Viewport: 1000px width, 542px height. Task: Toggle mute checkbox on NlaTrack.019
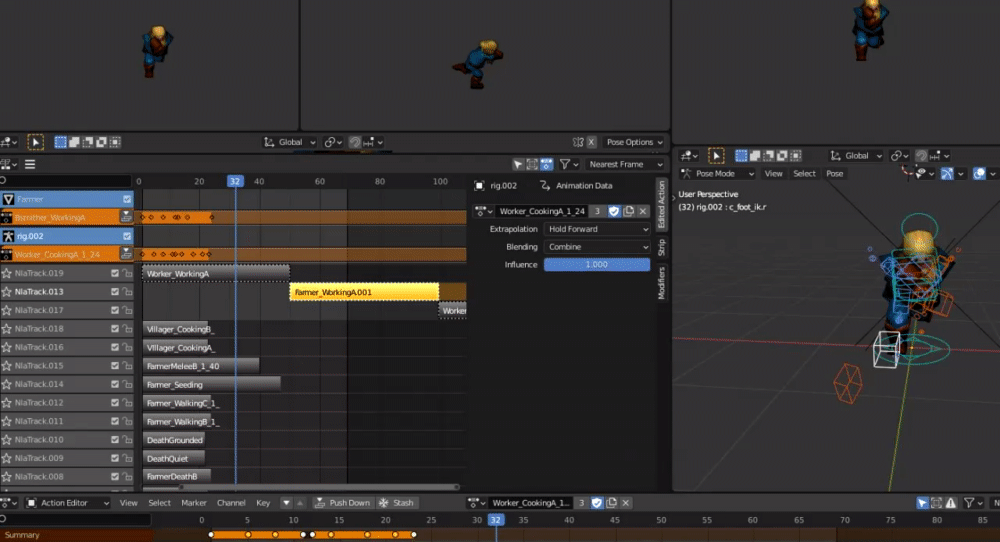(x=115, y=273)
